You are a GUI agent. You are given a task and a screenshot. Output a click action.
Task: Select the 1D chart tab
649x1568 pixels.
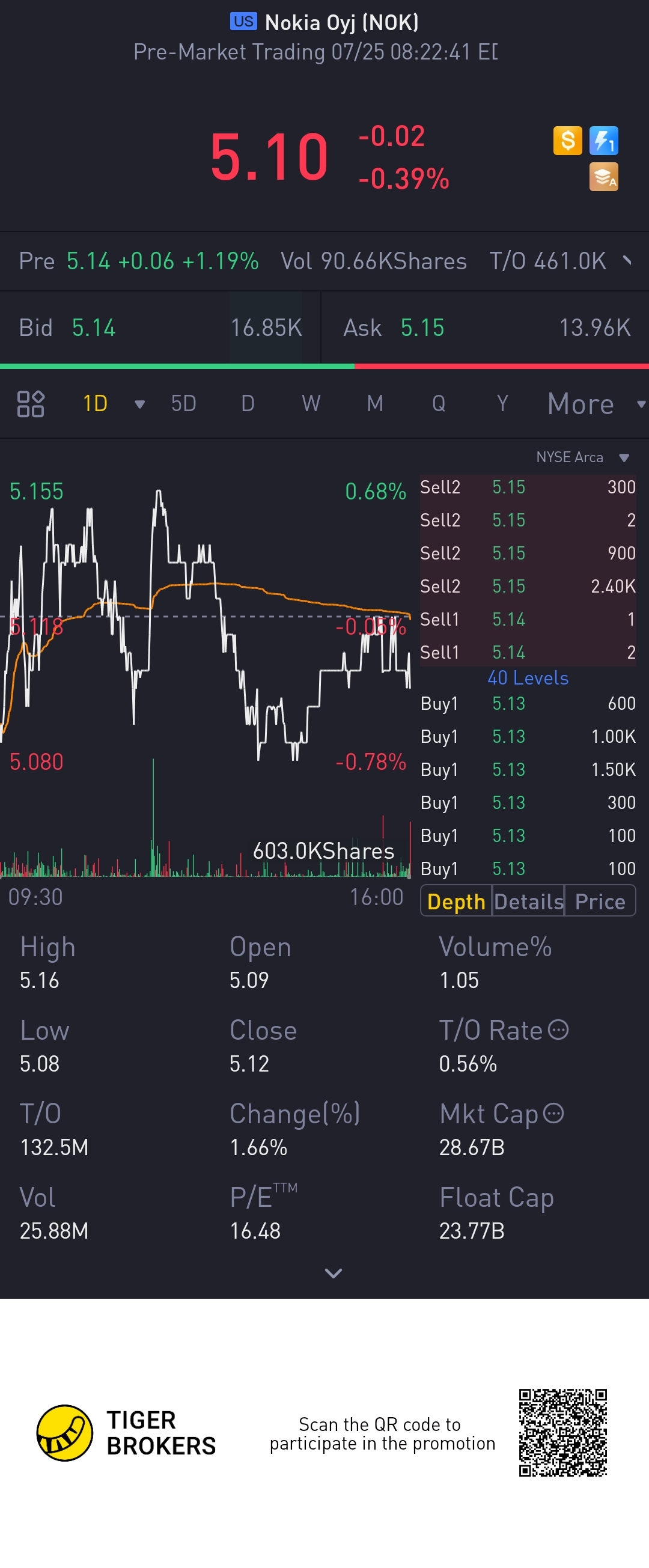tap(95, 403)
